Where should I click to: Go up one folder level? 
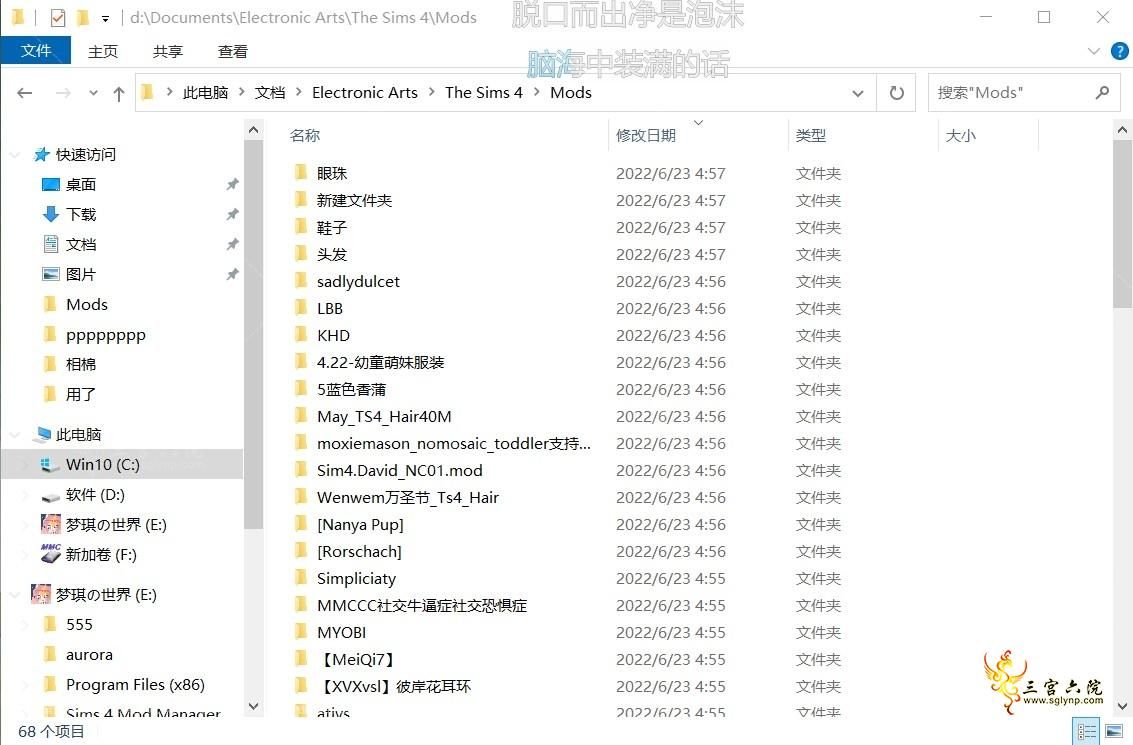(119, 92)
